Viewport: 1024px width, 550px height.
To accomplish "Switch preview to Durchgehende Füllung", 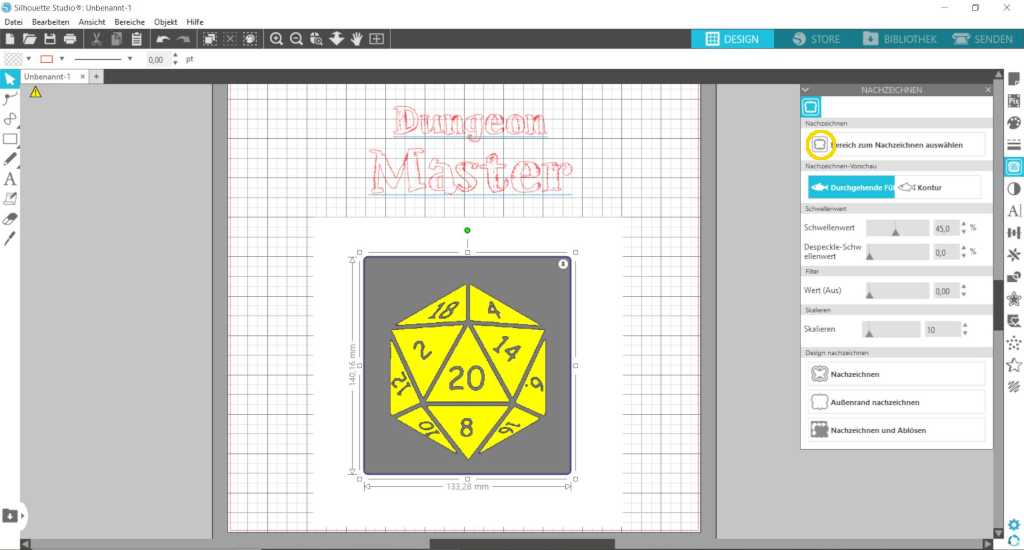I will pyautogui.click(x=852, y=187).
